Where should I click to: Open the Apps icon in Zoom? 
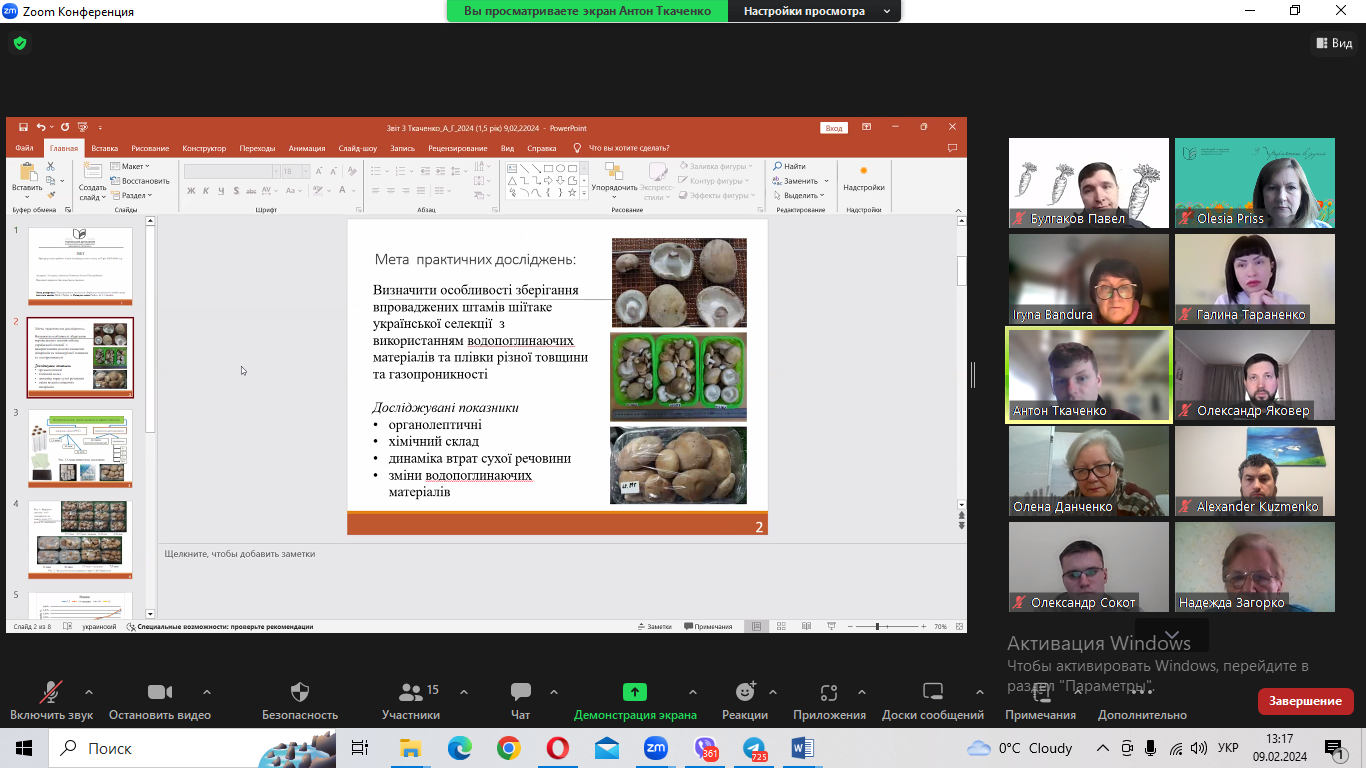829,693
